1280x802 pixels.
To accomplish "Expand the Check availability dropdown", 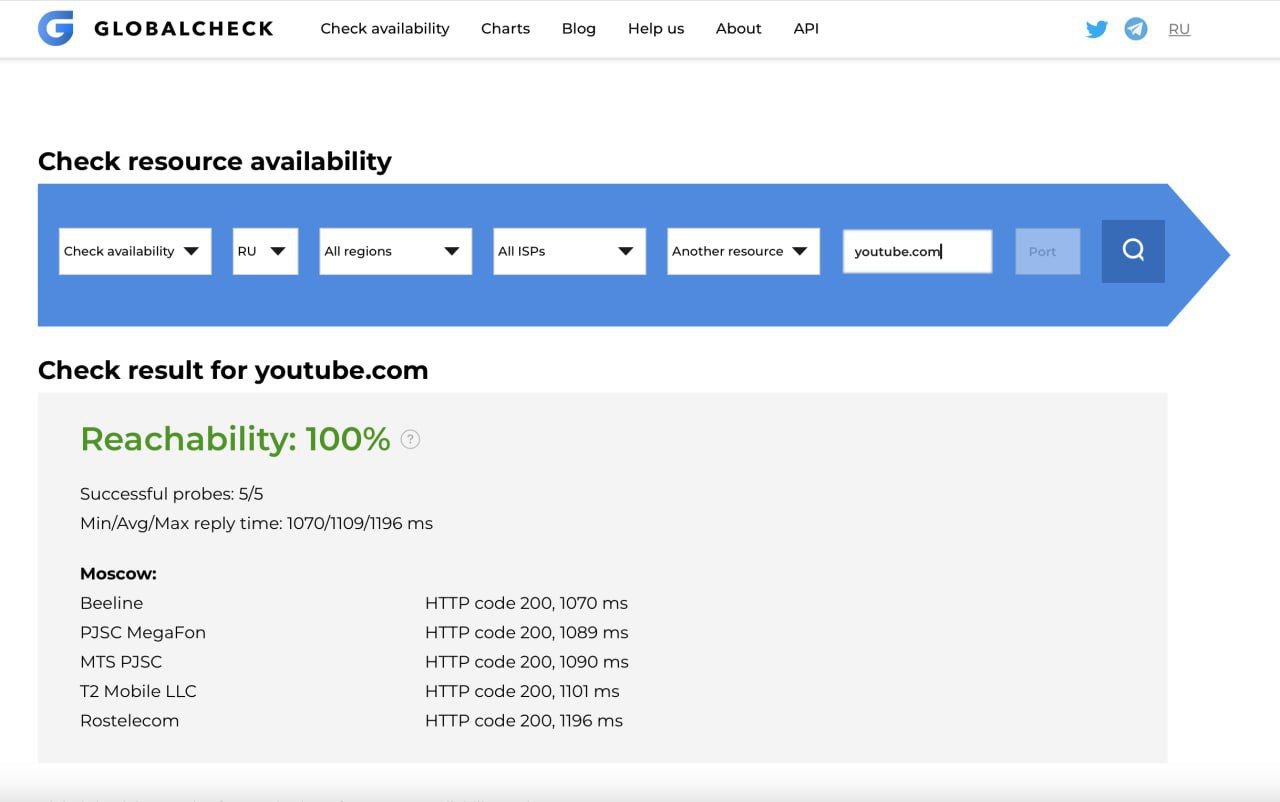I will point(135,251).
